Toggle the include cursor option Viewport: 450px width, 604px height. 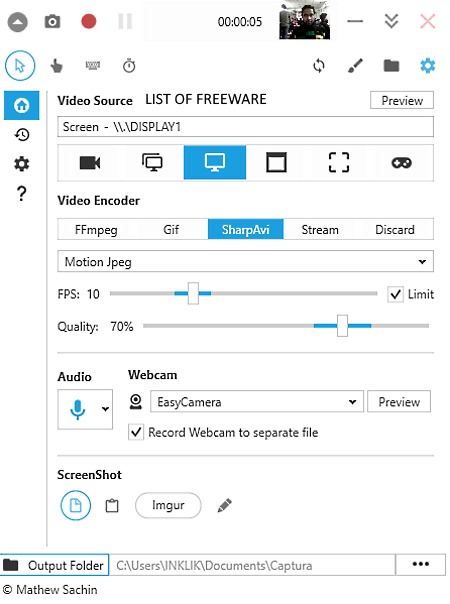pos(20,65)
